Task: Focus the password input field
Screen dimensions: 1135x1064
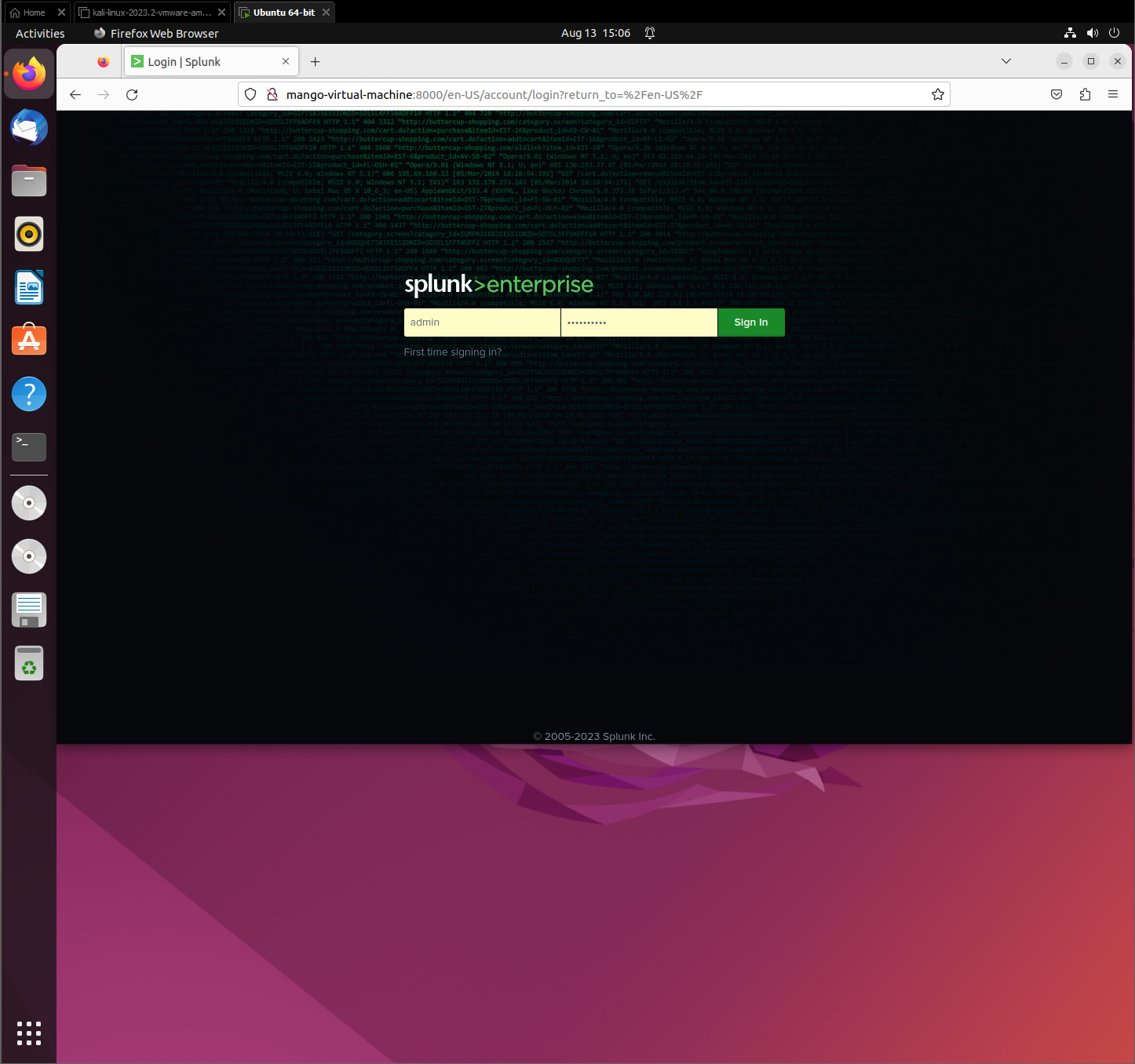Action: click(639, 322)
